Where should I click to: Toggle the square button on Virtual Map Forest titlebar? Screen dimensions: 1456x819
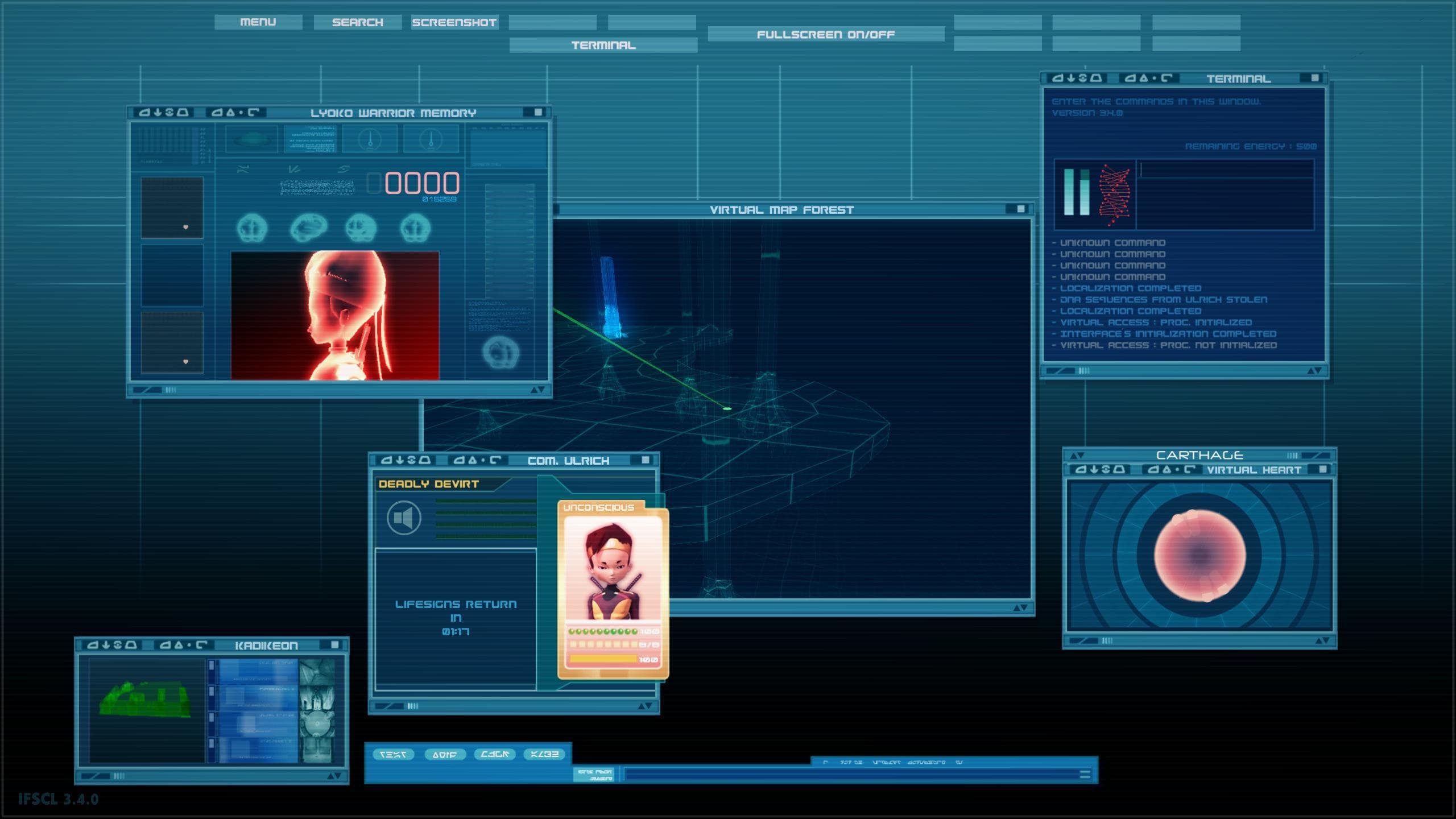(1021, 209)
